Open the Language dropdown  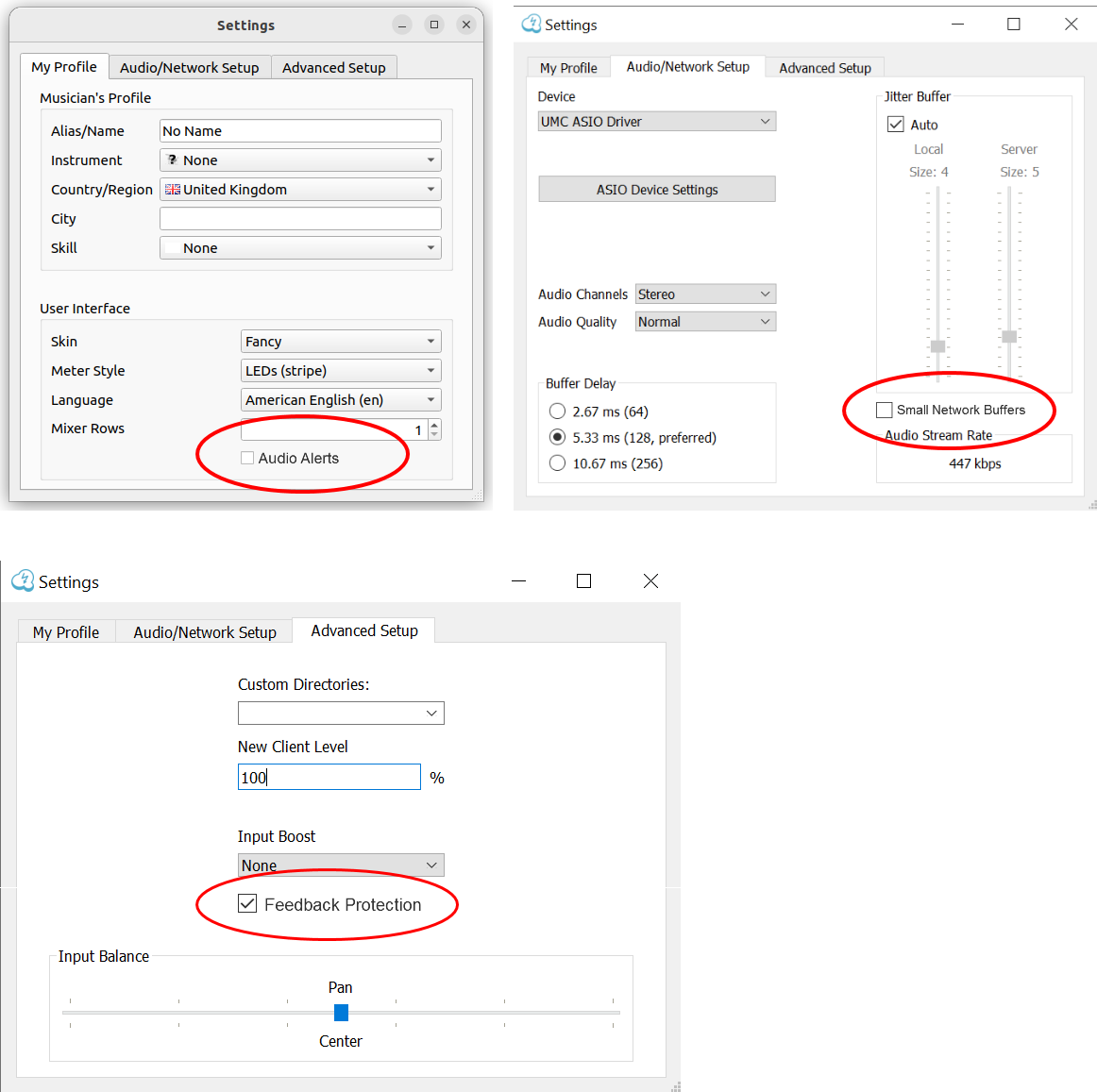(341, 400)
